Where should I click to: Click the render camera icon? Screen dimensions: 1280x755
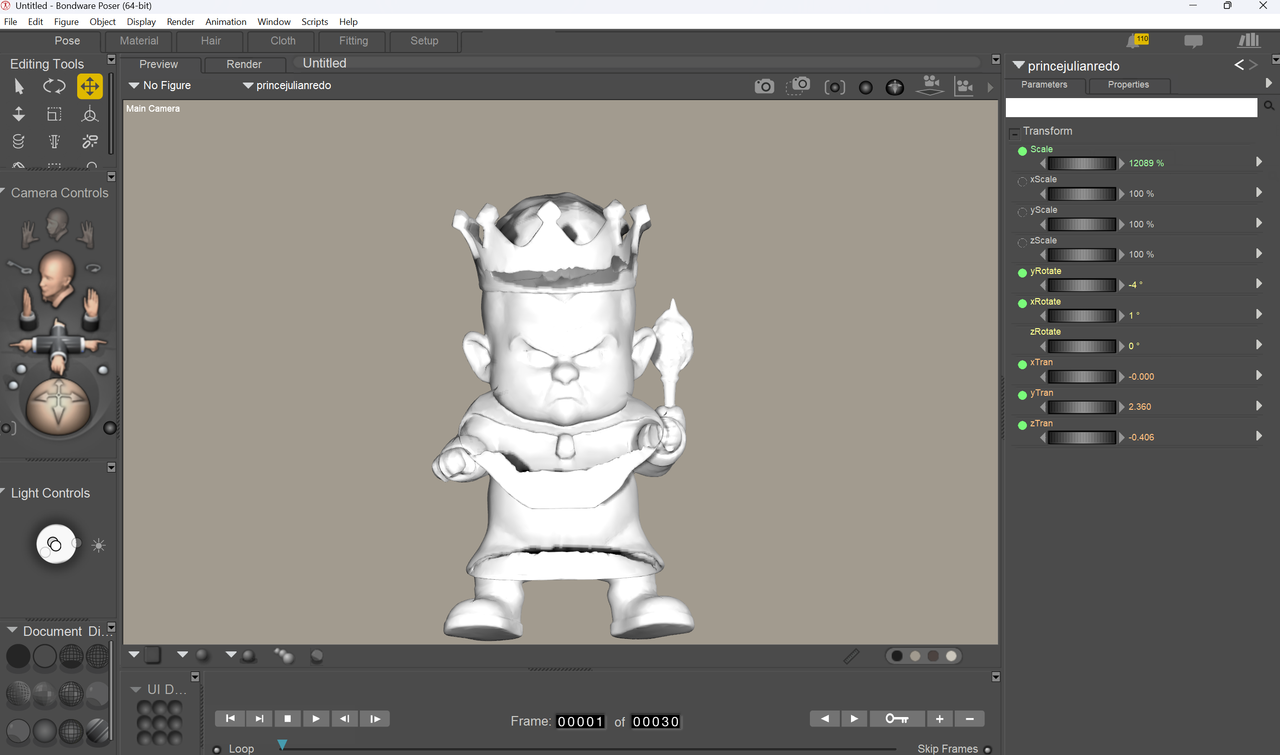(x=764, y=87)
